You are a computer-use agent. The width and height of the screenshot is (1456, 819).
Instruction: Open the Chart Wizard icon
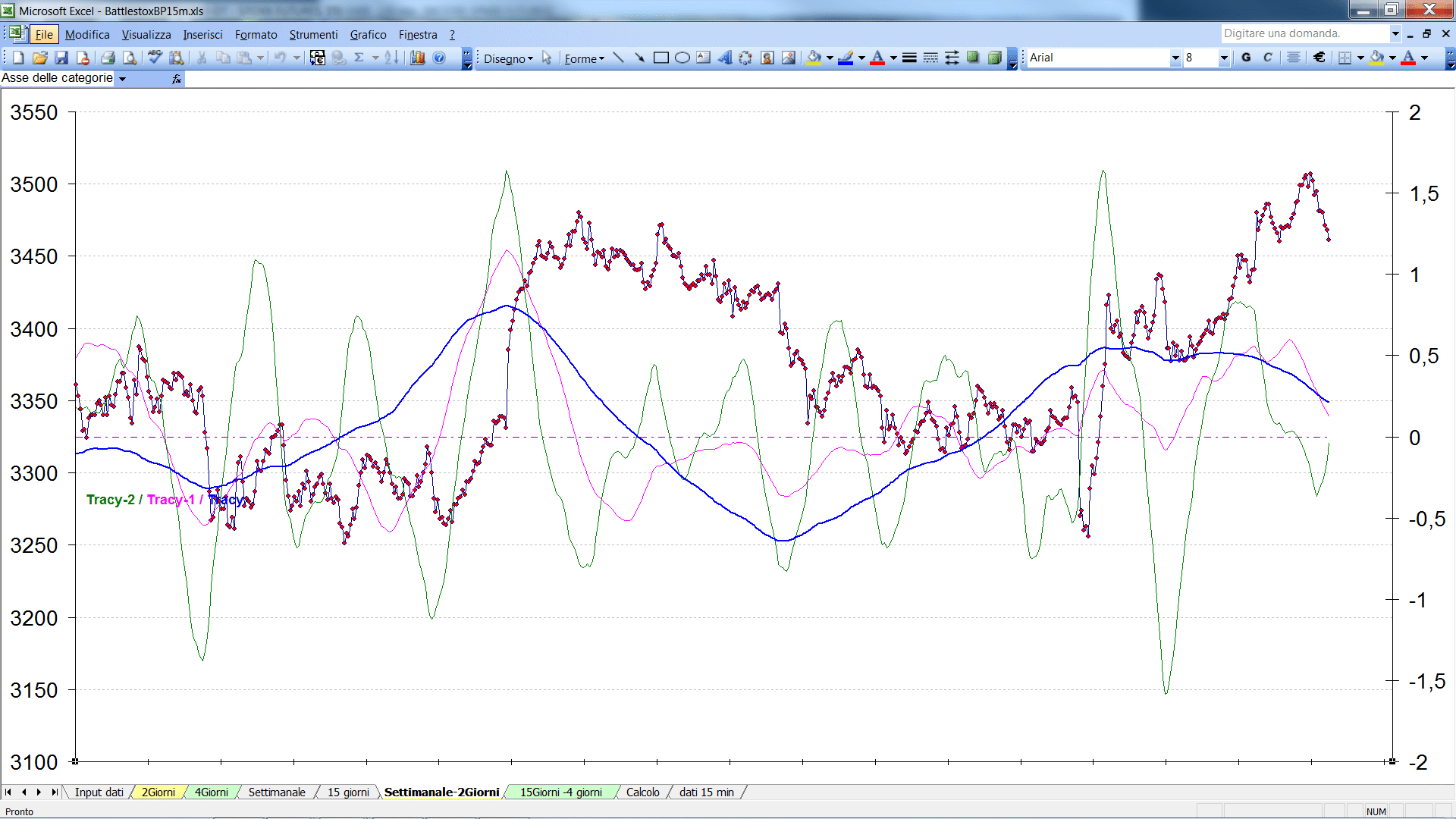[x=418, y=58]
